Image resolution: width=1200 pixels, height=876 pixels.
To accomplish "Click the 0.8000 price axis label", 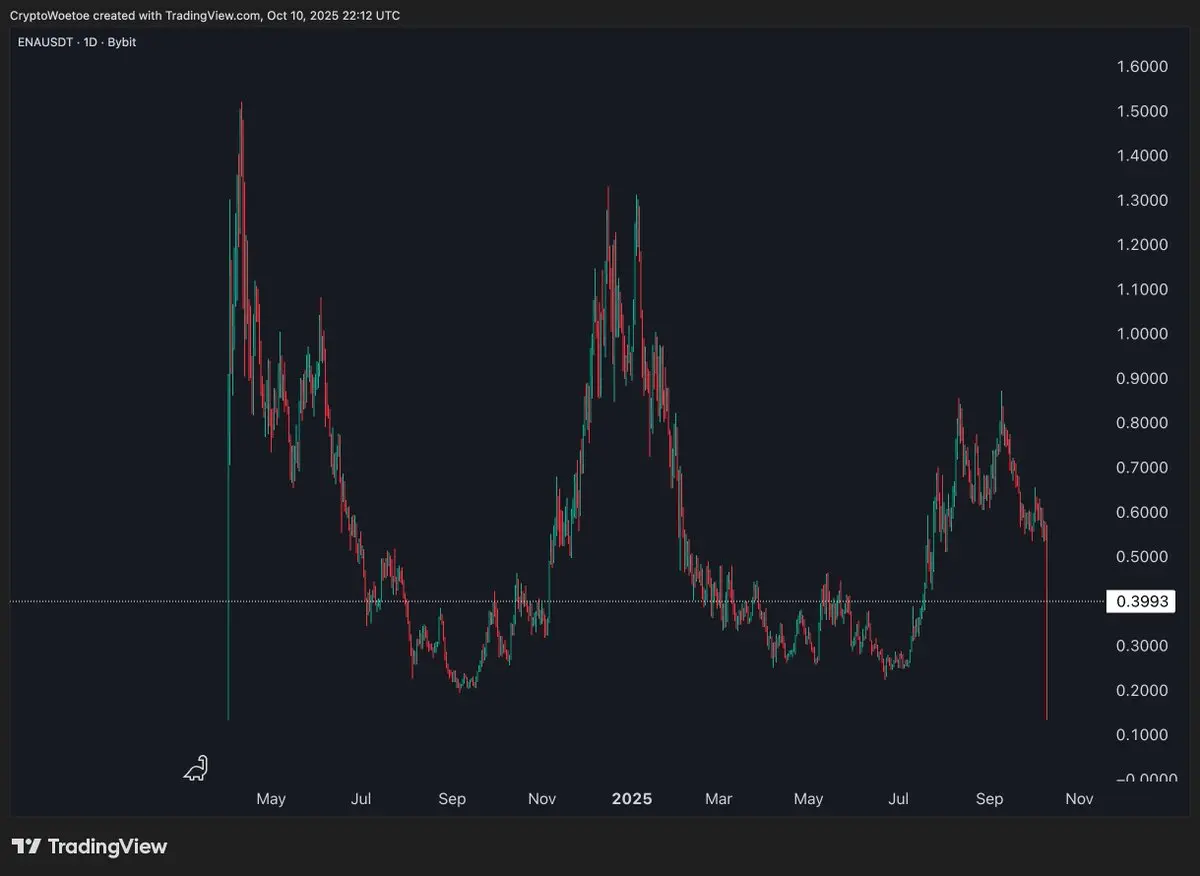I will (x=1142, y=423).
